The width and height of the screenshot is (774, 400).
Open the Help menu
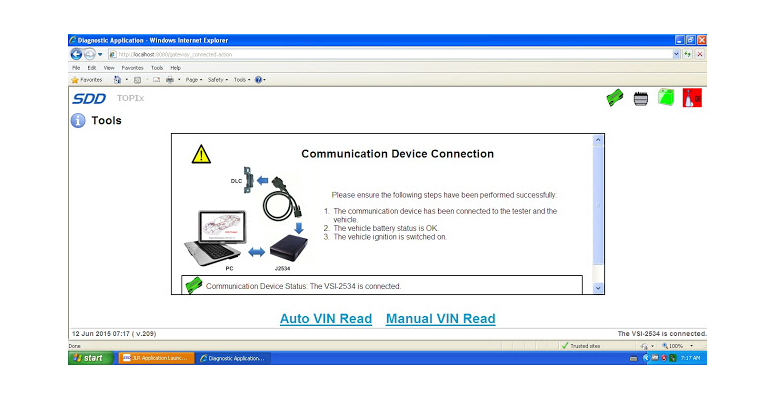pos(175,68)
